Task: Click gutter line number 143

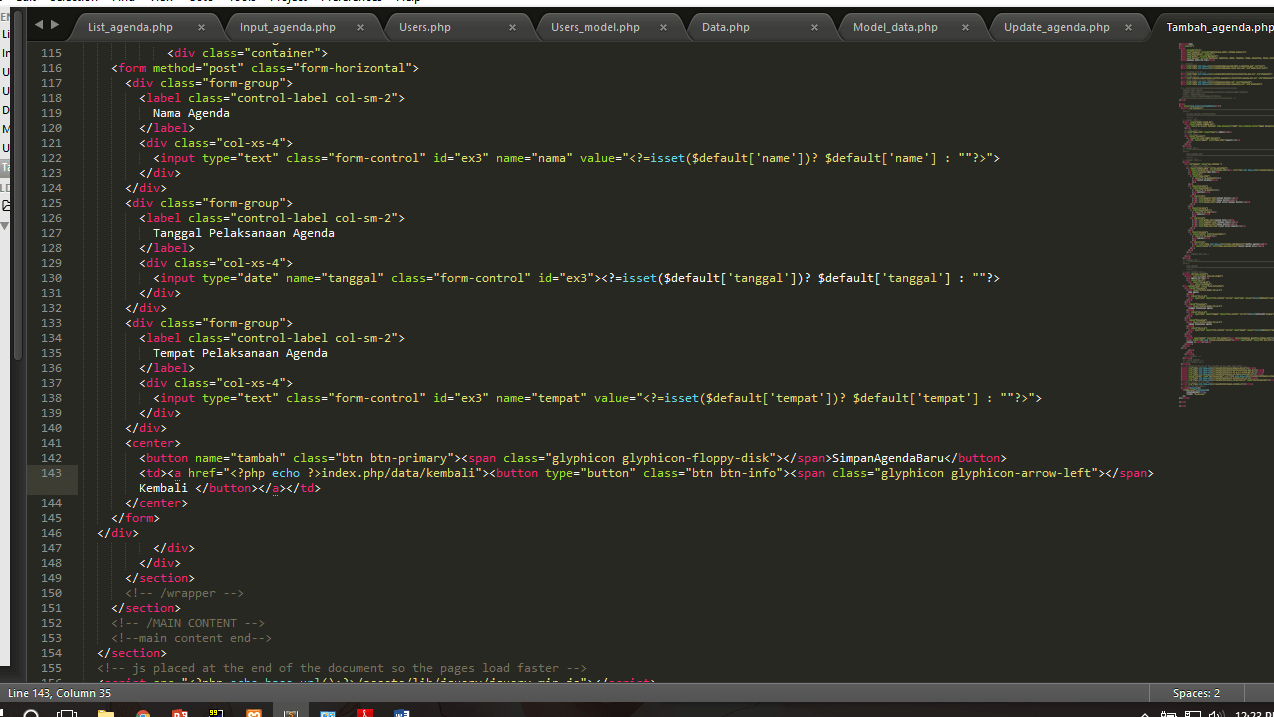Action: click(x=51, y=473)
